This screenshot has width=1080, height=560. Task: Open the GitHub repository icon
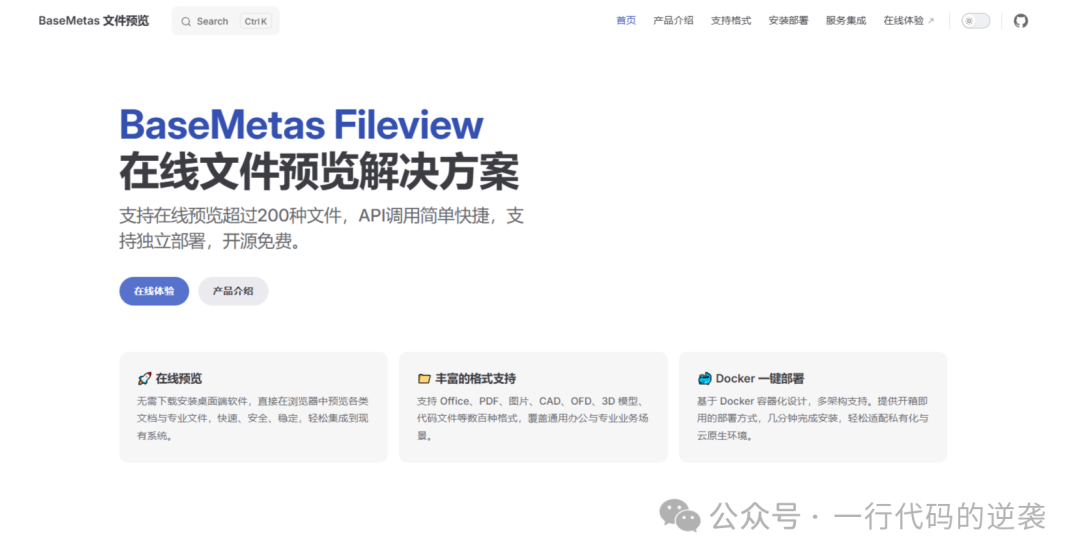pos(1020,21)
